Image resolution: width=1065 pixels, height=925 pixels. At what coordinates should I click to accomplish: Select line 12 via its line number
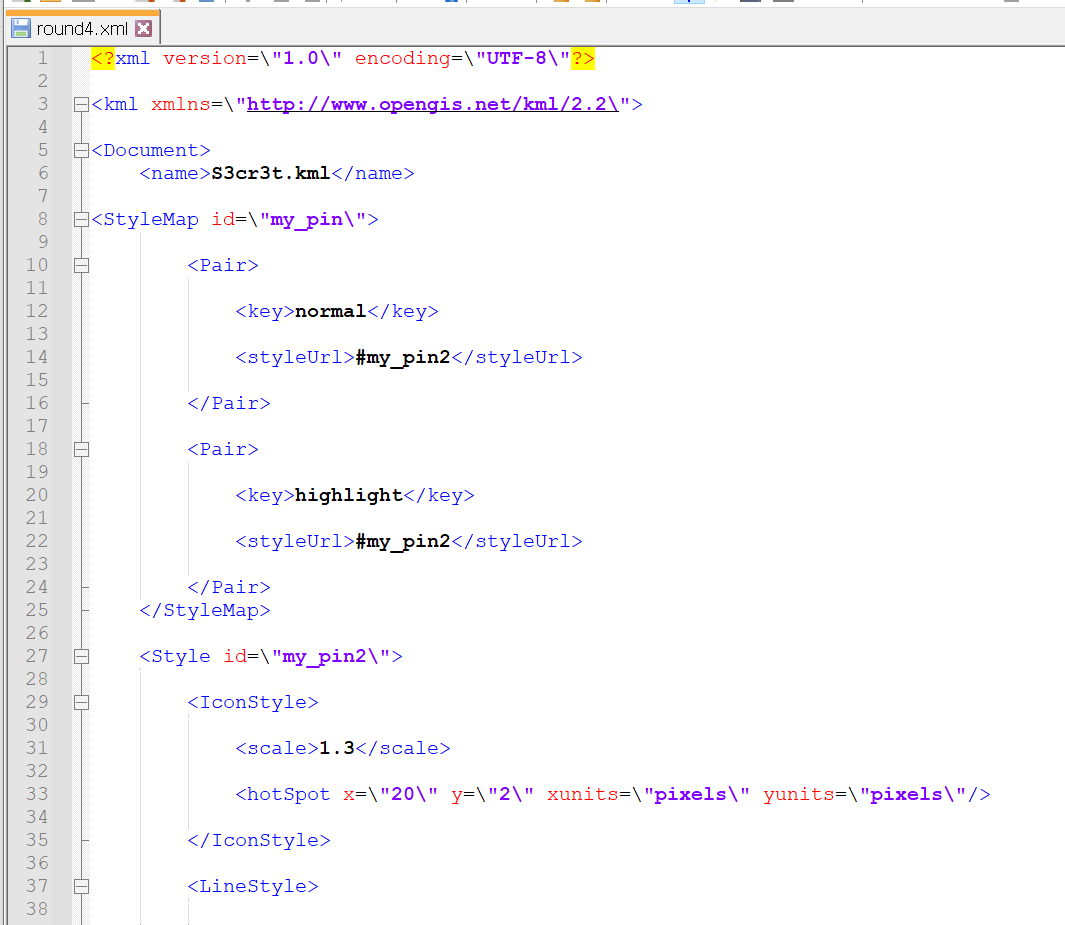point(37,312)
